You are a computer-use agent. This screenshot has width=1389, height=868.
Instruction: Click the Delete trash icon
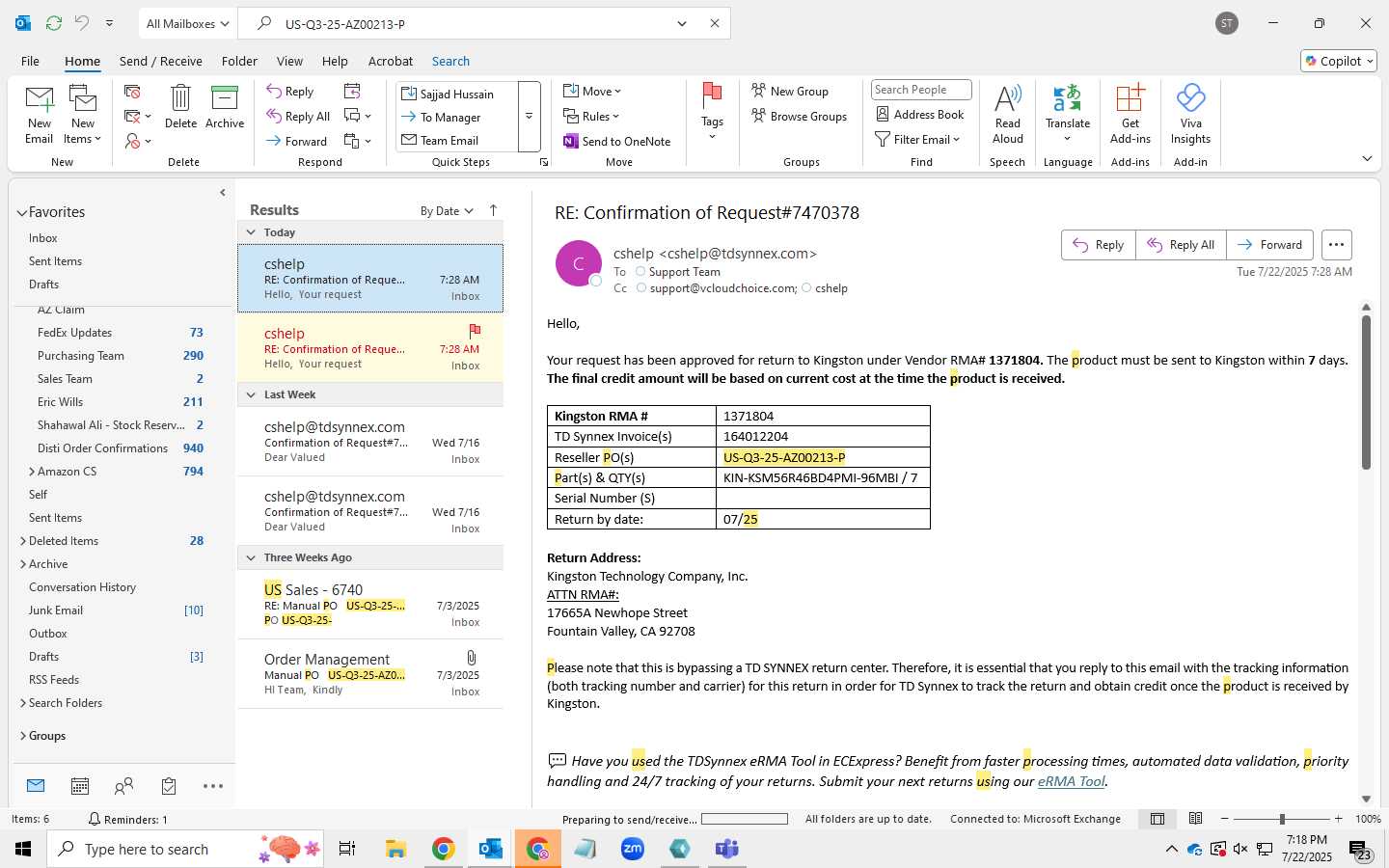pos(180,106)
